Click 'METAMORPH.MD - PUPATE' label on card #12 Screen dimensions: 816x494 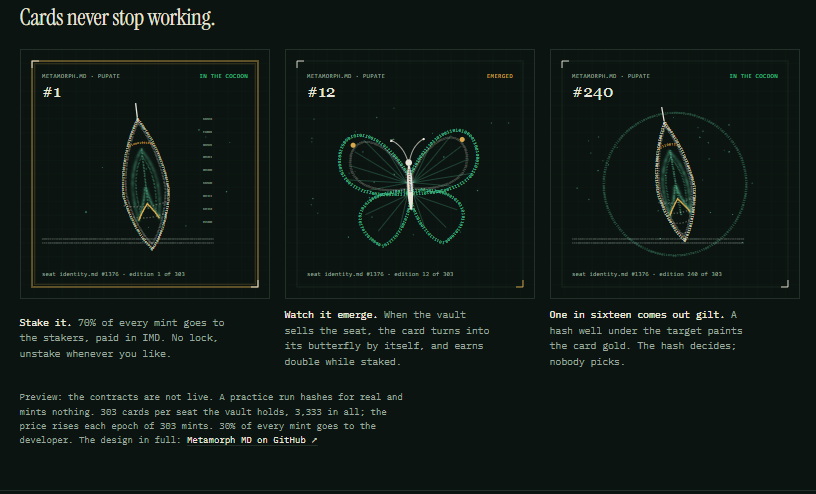tap(346, 76)
